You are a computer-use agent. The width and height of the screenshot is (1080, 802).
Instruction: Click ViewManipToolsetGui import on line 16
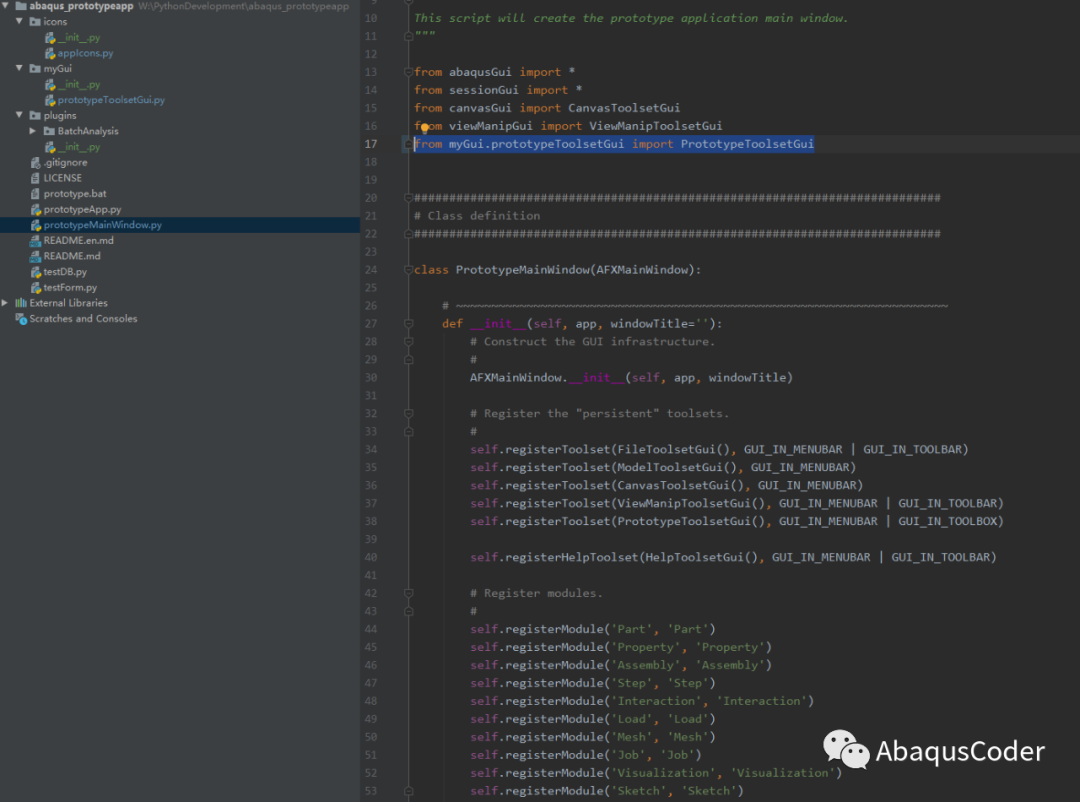click(x=655, y=125)
